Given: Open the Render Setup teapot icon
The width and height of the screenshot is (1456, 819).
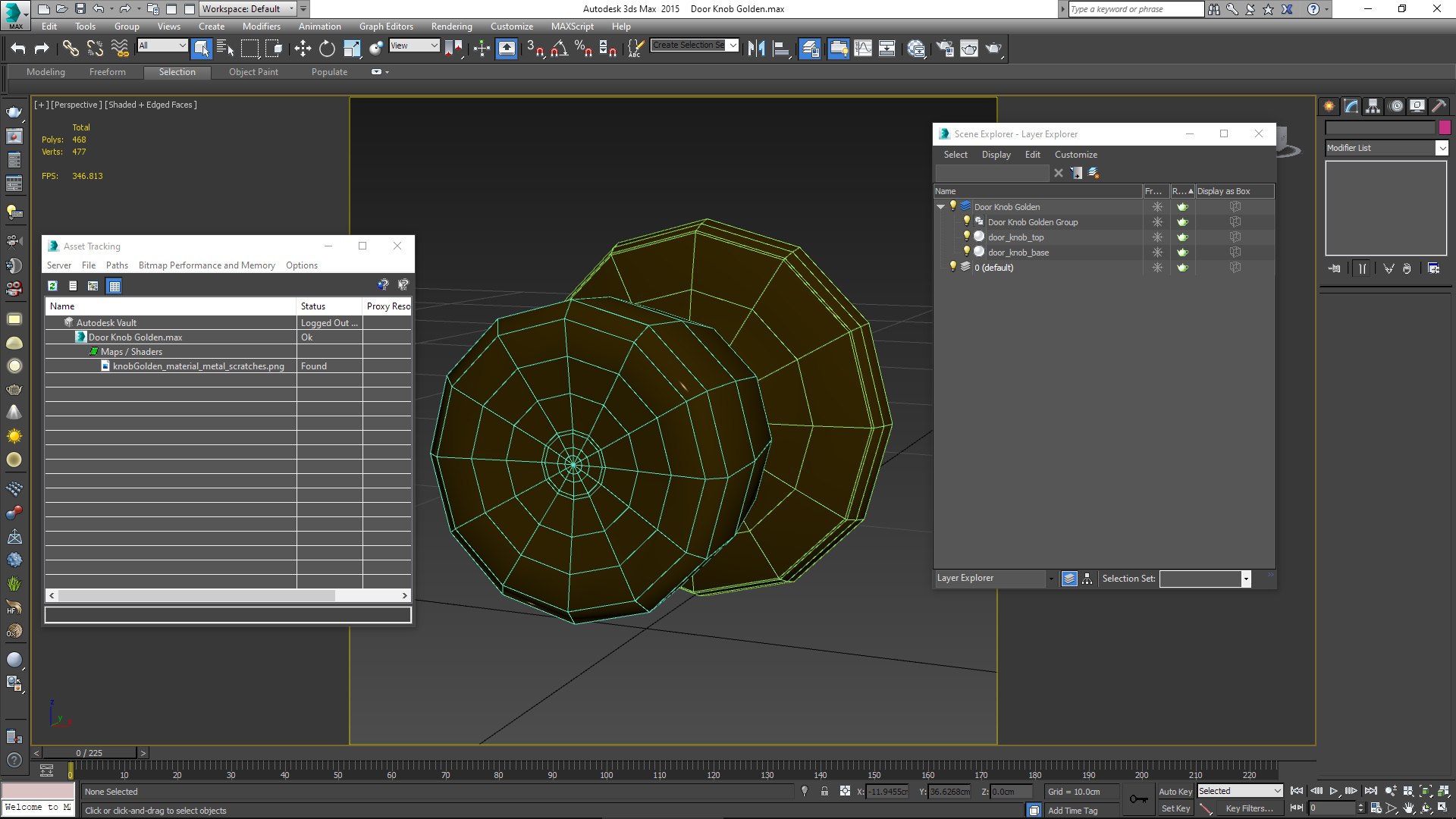Looking at the screenshot, I should tap(945, 49).
